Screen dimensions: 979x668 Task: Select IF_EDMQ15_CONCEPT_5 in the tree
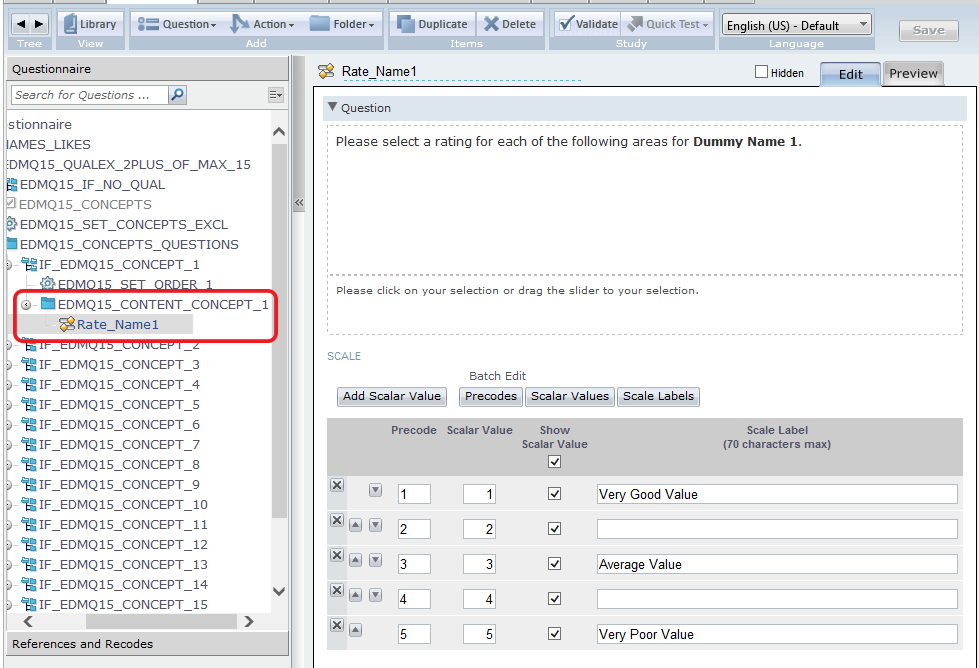119,405
